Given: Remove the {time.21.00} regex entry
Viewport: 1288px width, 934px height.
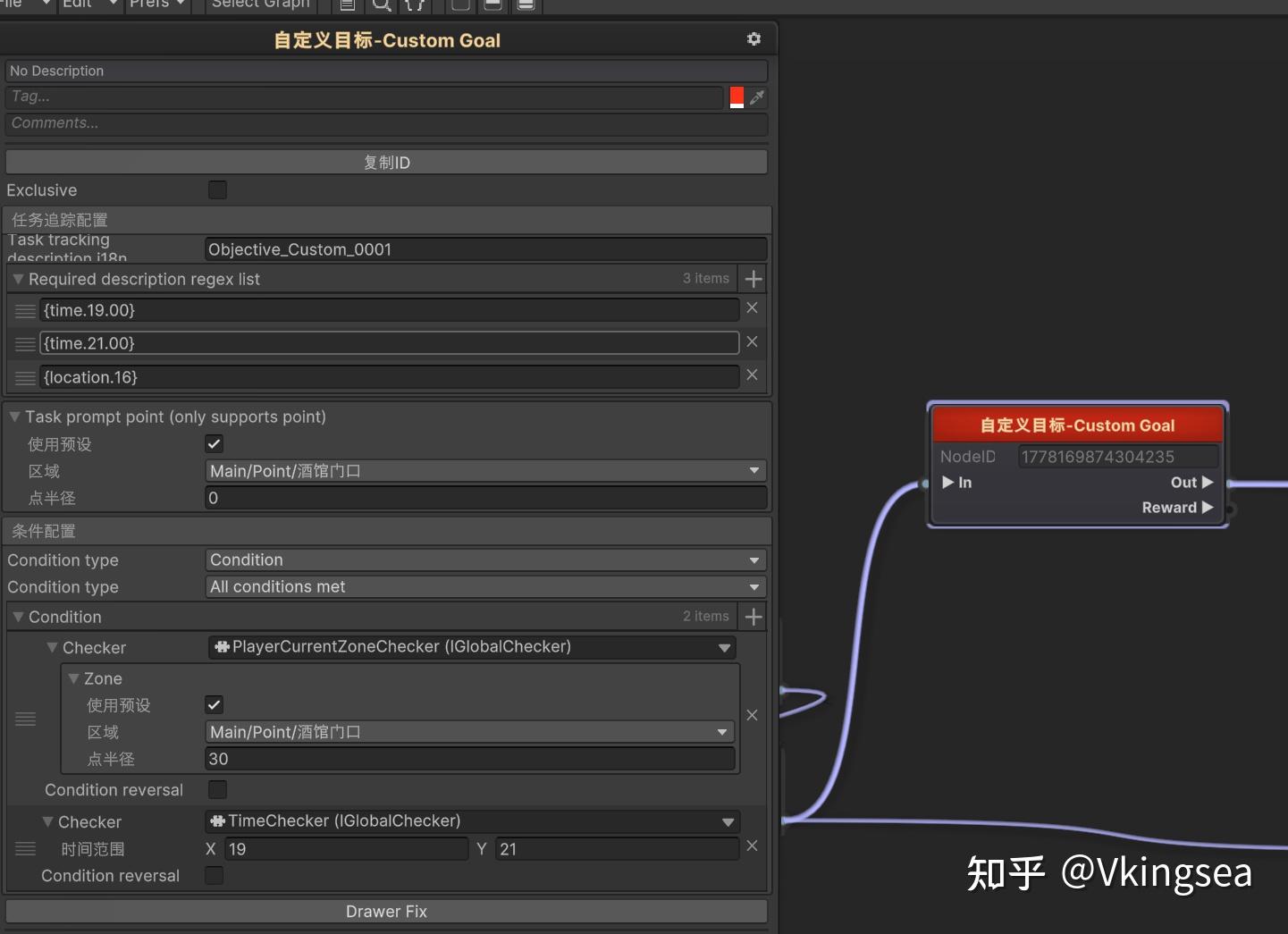Looking at the screenshot, I should click(752, 342).
